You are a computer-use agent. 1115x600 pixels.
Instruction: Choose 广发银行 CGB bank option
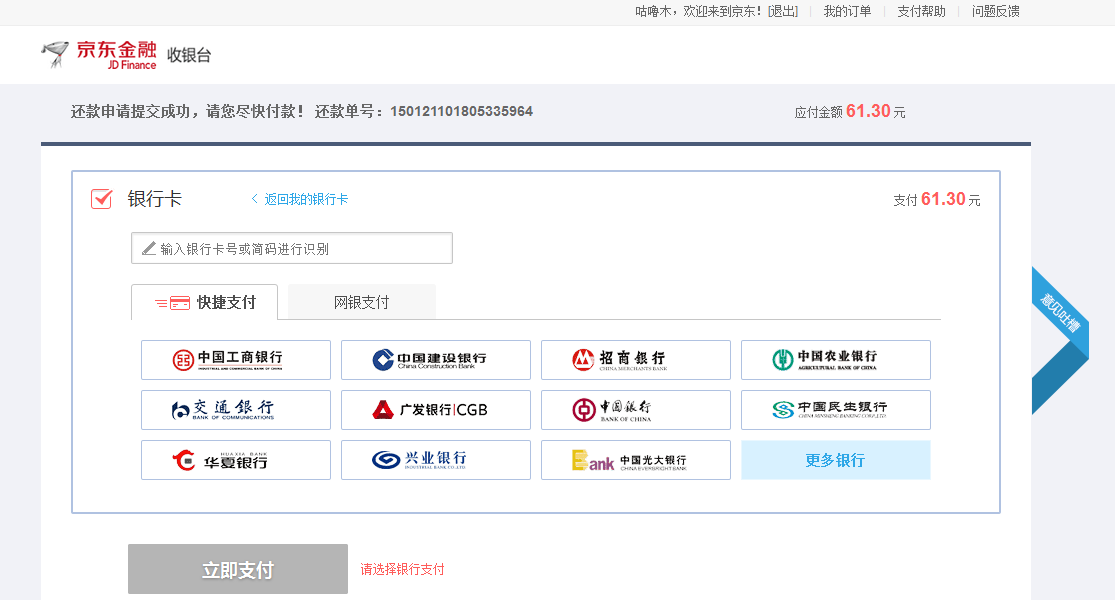(435, 409)
